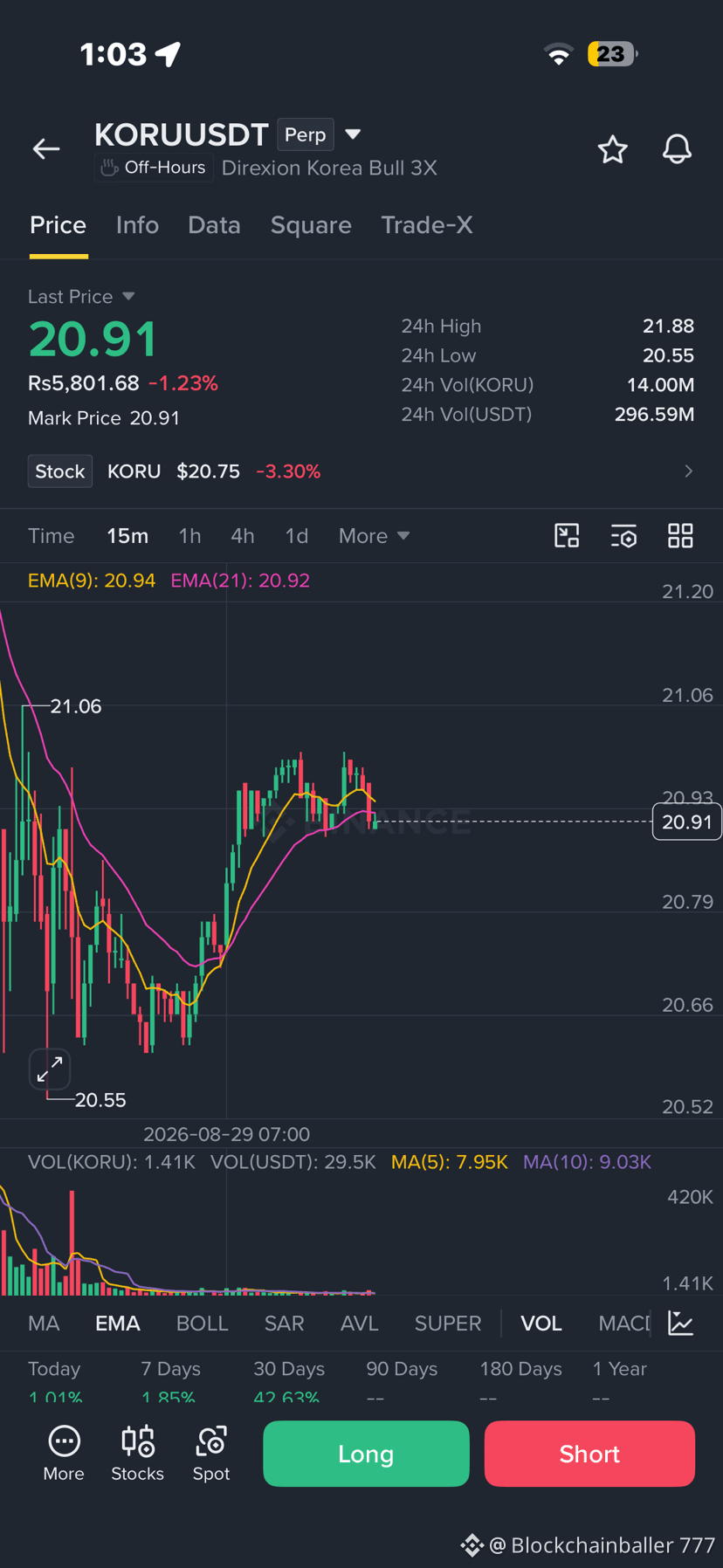723x1568 pixels.
Task: Open chart settings icon beside the timeframes
Action: tap(623, 535)
